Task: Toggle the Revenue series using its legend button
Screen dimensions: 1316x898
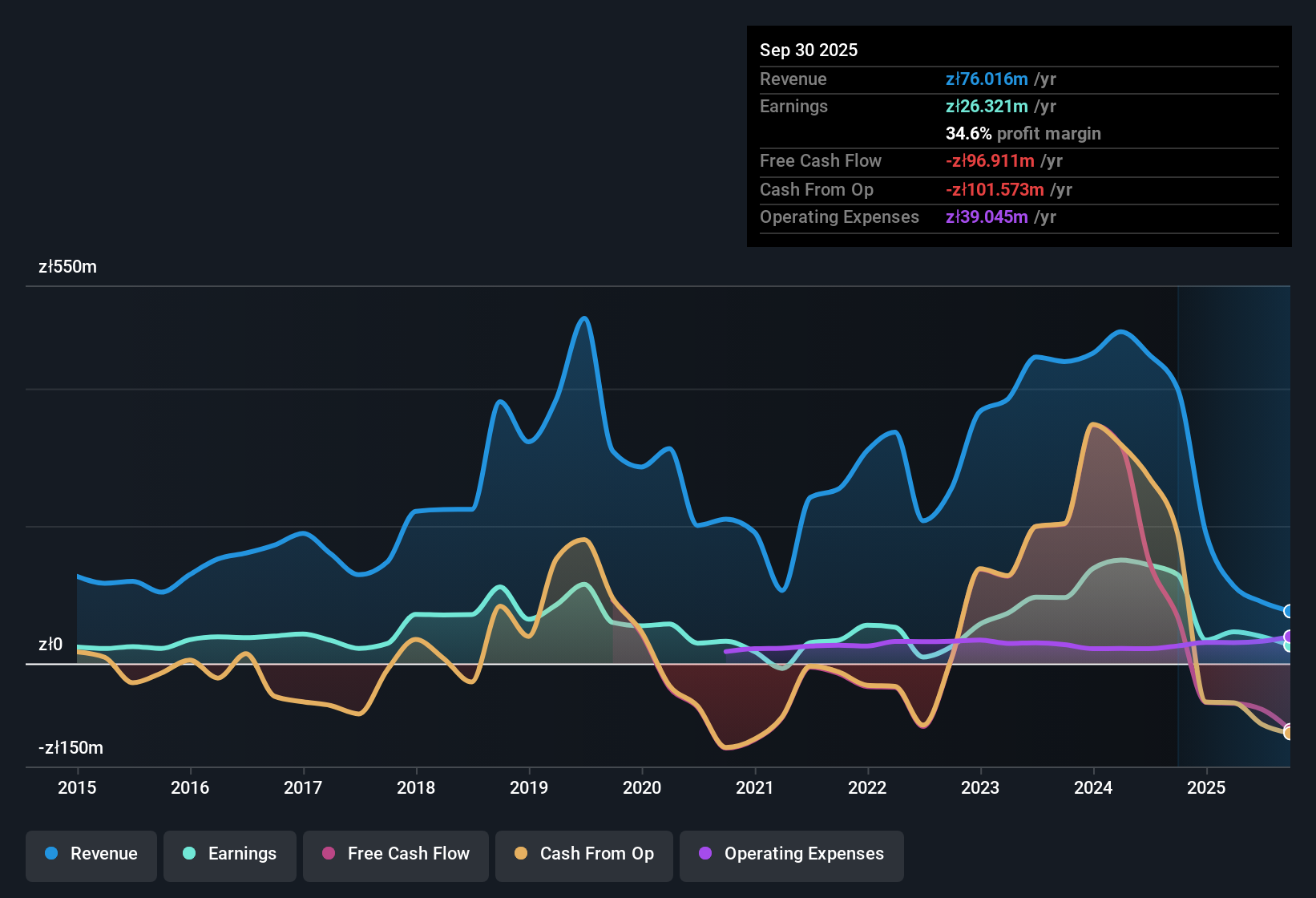Action: [x=91, y=854]
